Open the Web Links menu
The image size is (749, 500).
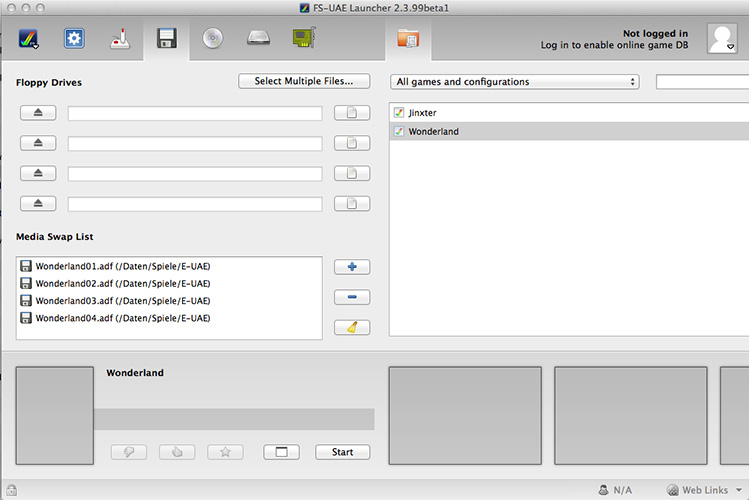(x=704, y=490)
